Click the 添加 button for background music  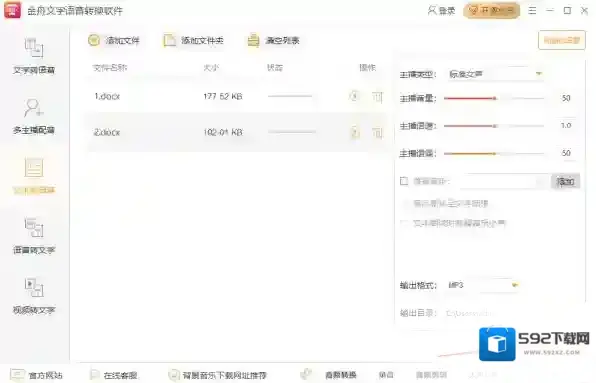[x=565, y=182]
